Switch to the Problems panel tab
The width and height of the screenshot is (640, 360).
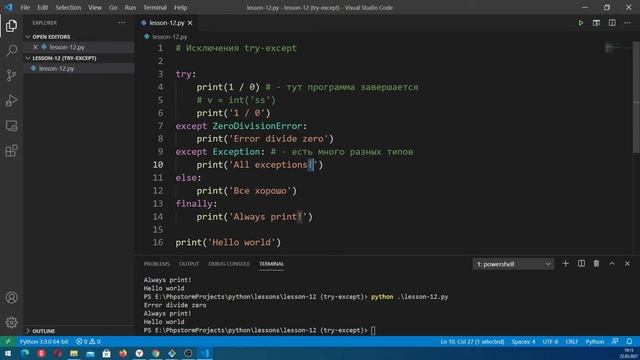[x=156, y=264]
